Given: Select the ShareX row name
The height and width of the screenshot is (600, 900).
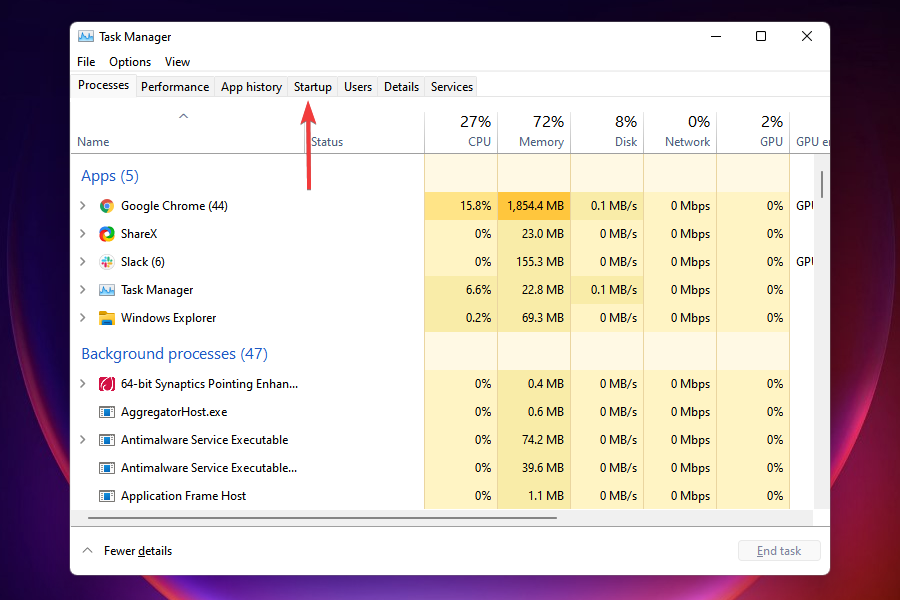Looking at the screenshot, I should (x=139, y=234).
